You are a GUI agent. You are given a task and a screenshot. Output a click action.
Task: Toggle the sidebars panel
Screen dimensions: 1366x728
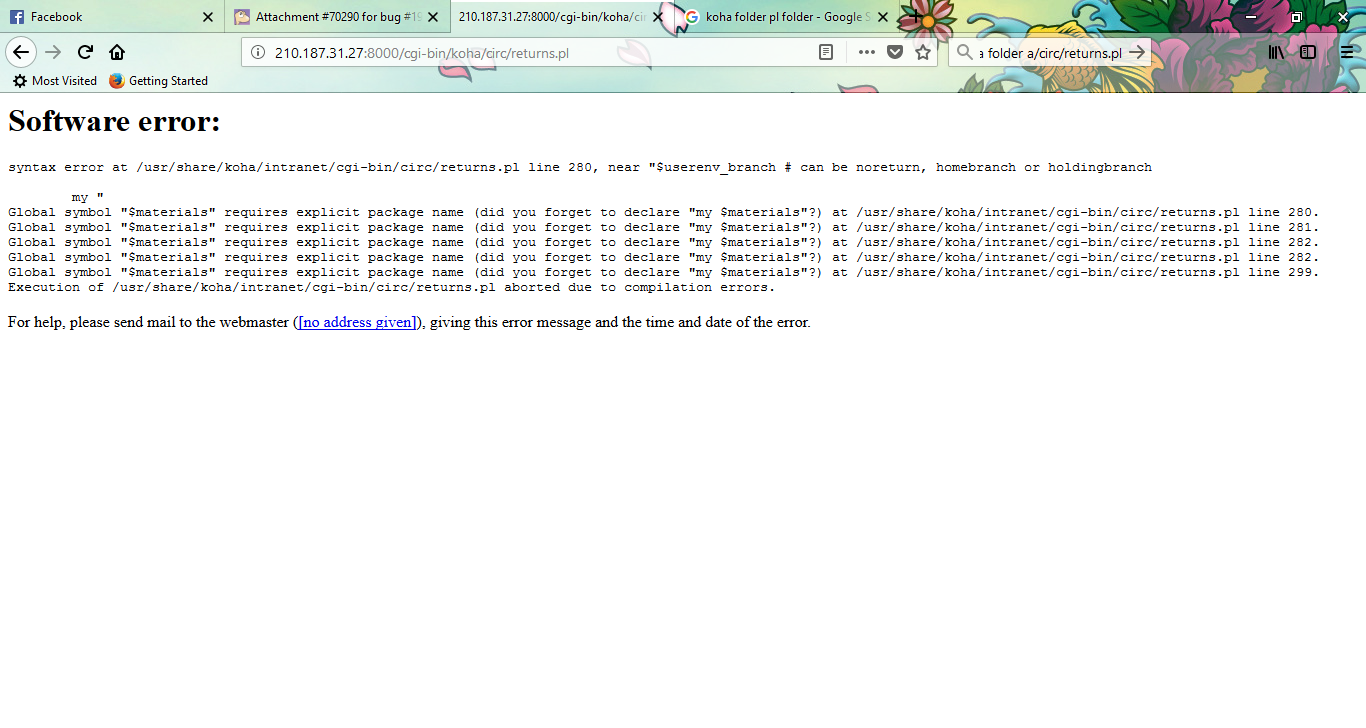pos(1308,52)
